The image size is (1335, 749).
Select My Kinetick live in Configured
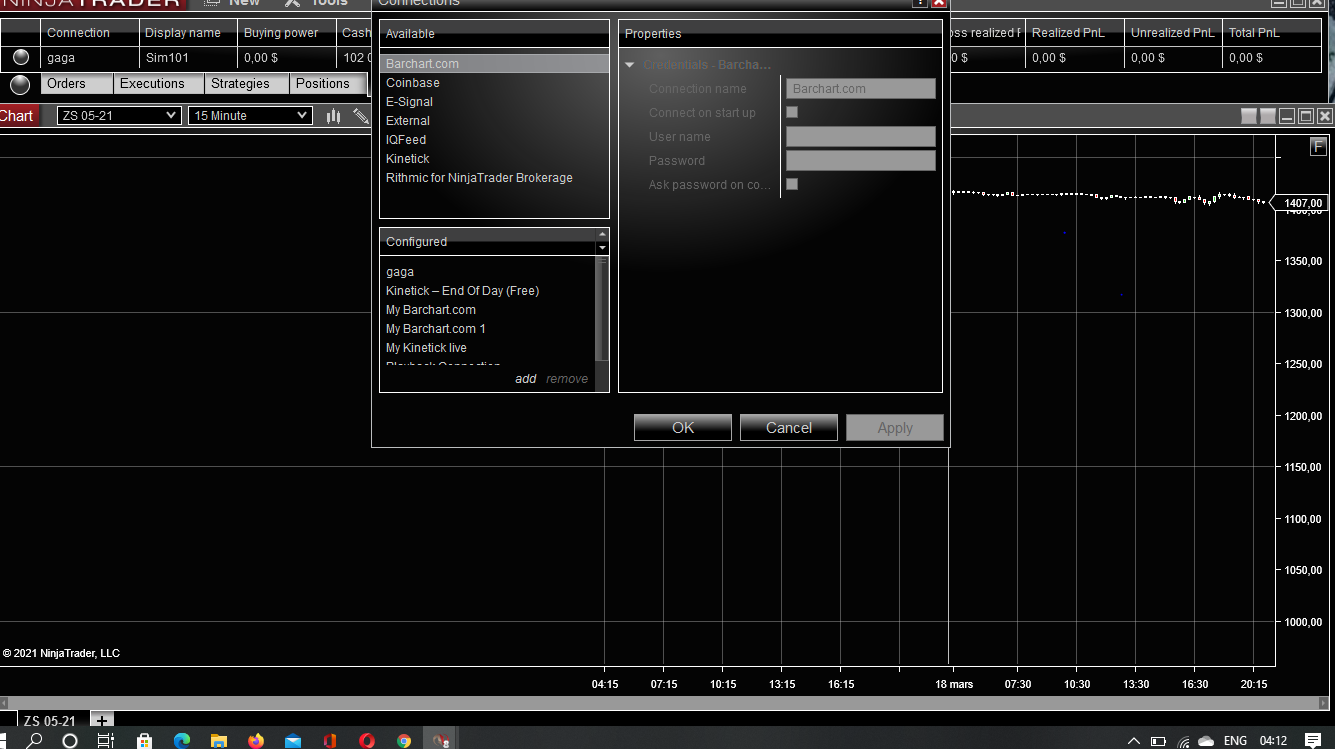488,348
